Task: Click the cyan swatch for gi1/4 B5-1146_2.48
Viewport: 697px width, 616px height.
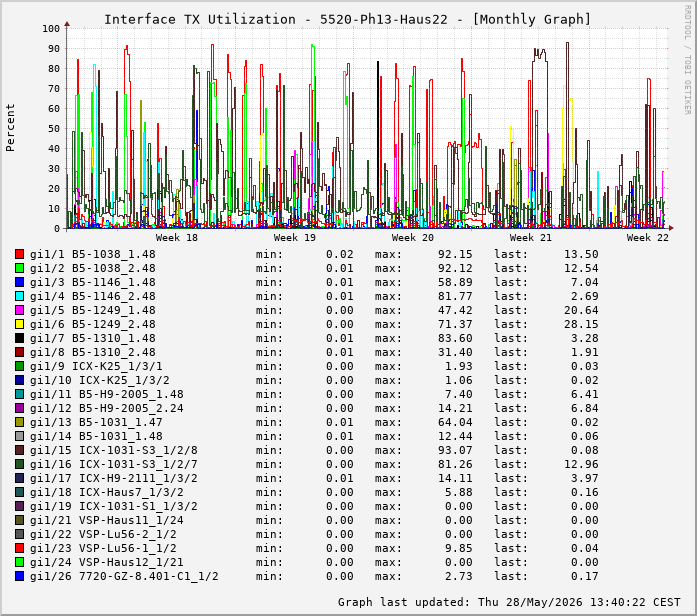Action: (19, 296)
